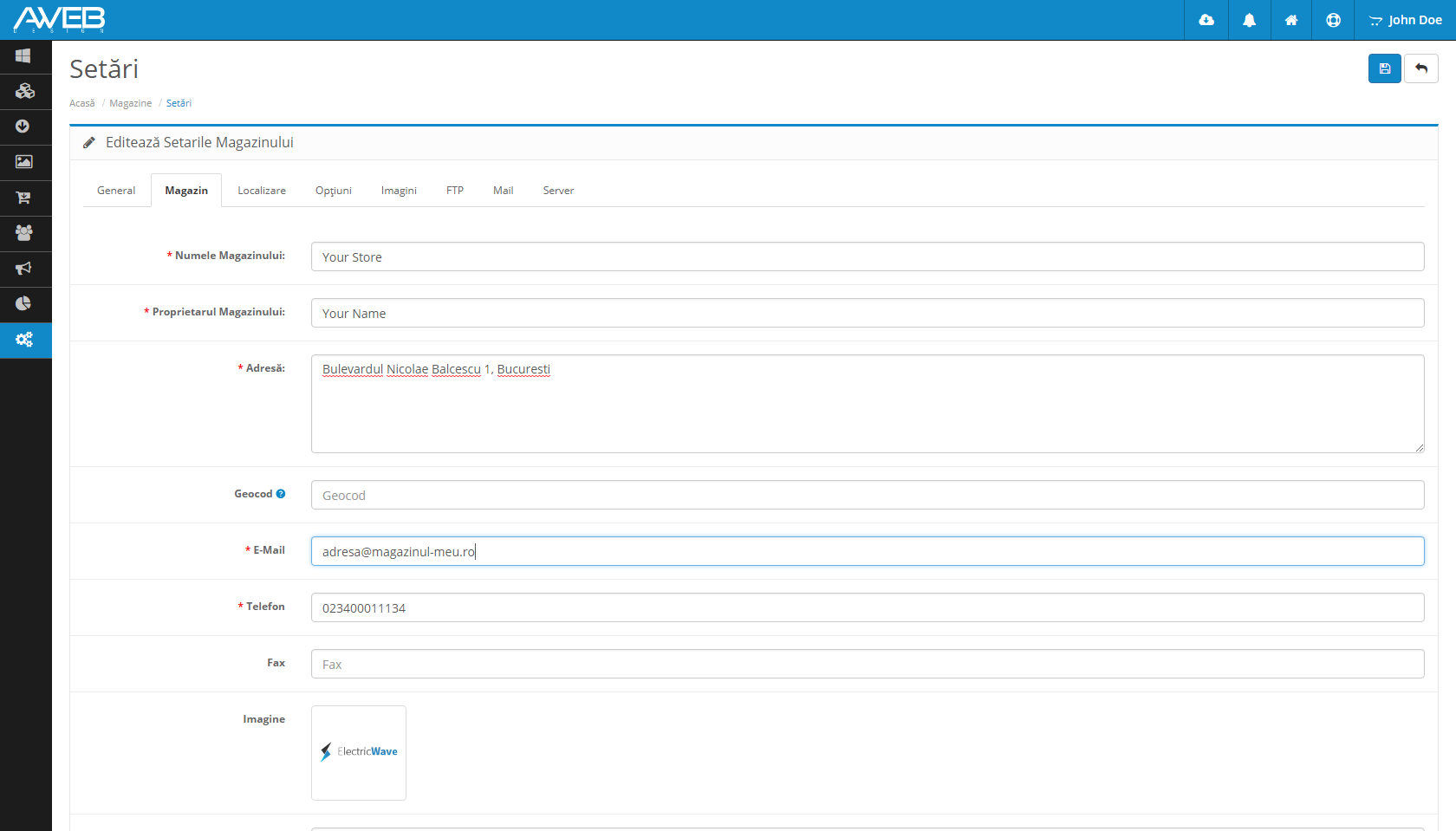Open the customers group sidebar icon
The image size is (1456, 831).
(x=24, y=233)
